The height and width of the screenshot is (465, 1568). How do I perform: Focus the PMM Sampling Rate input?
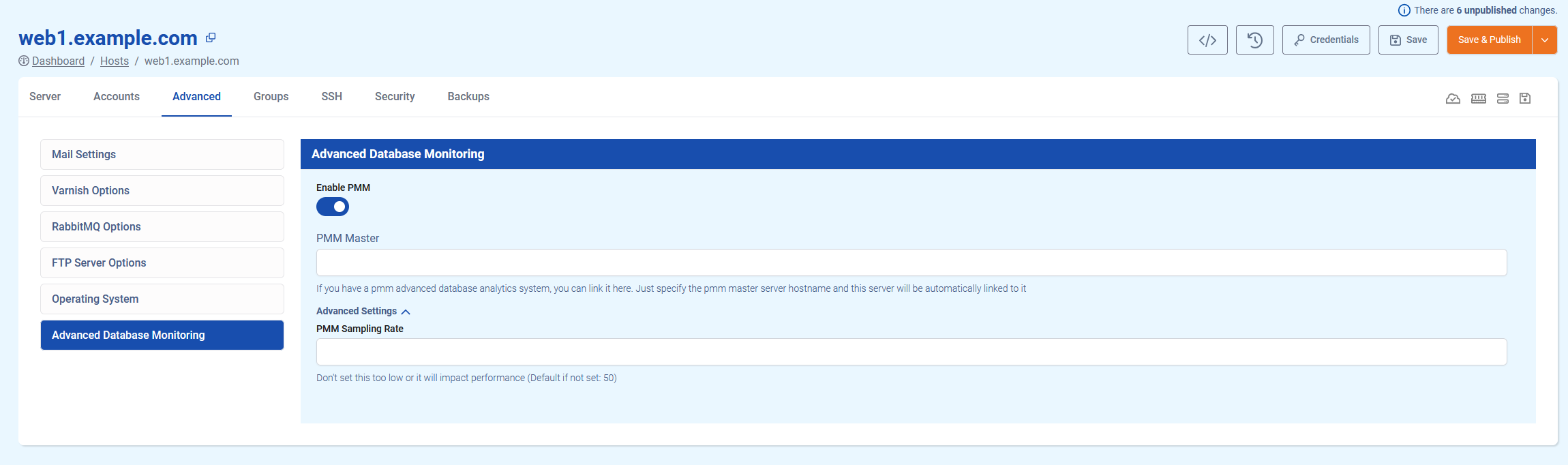(x=911, y=352)
